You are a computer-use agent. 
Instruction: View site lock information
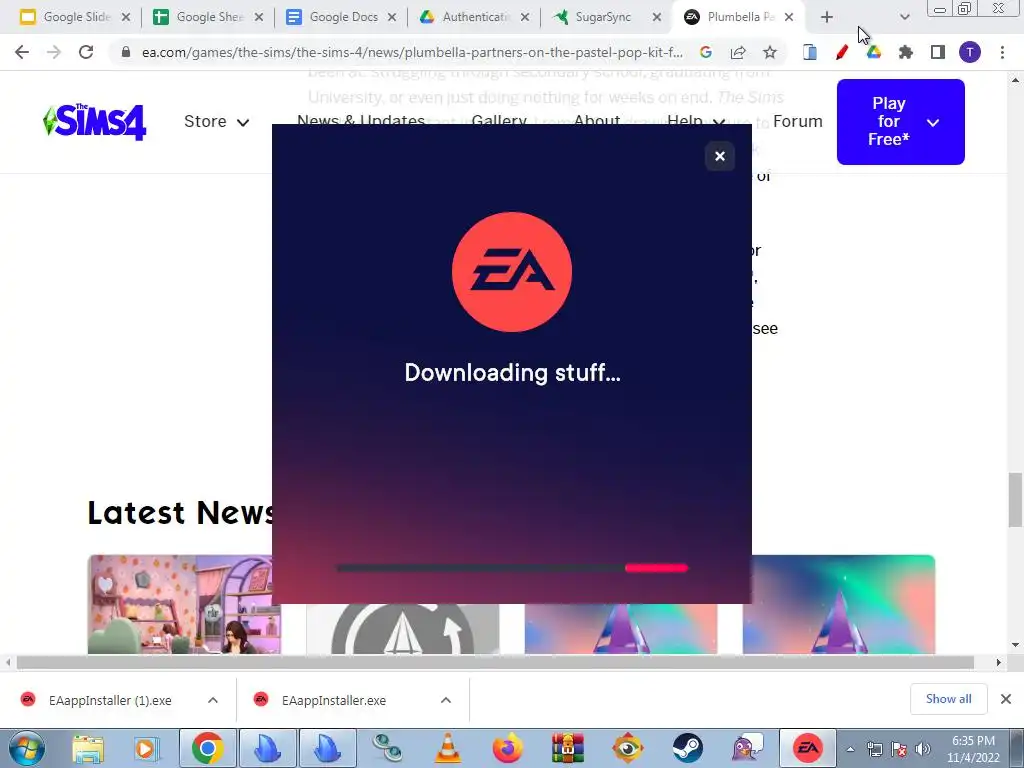click(x=126, y=52)
